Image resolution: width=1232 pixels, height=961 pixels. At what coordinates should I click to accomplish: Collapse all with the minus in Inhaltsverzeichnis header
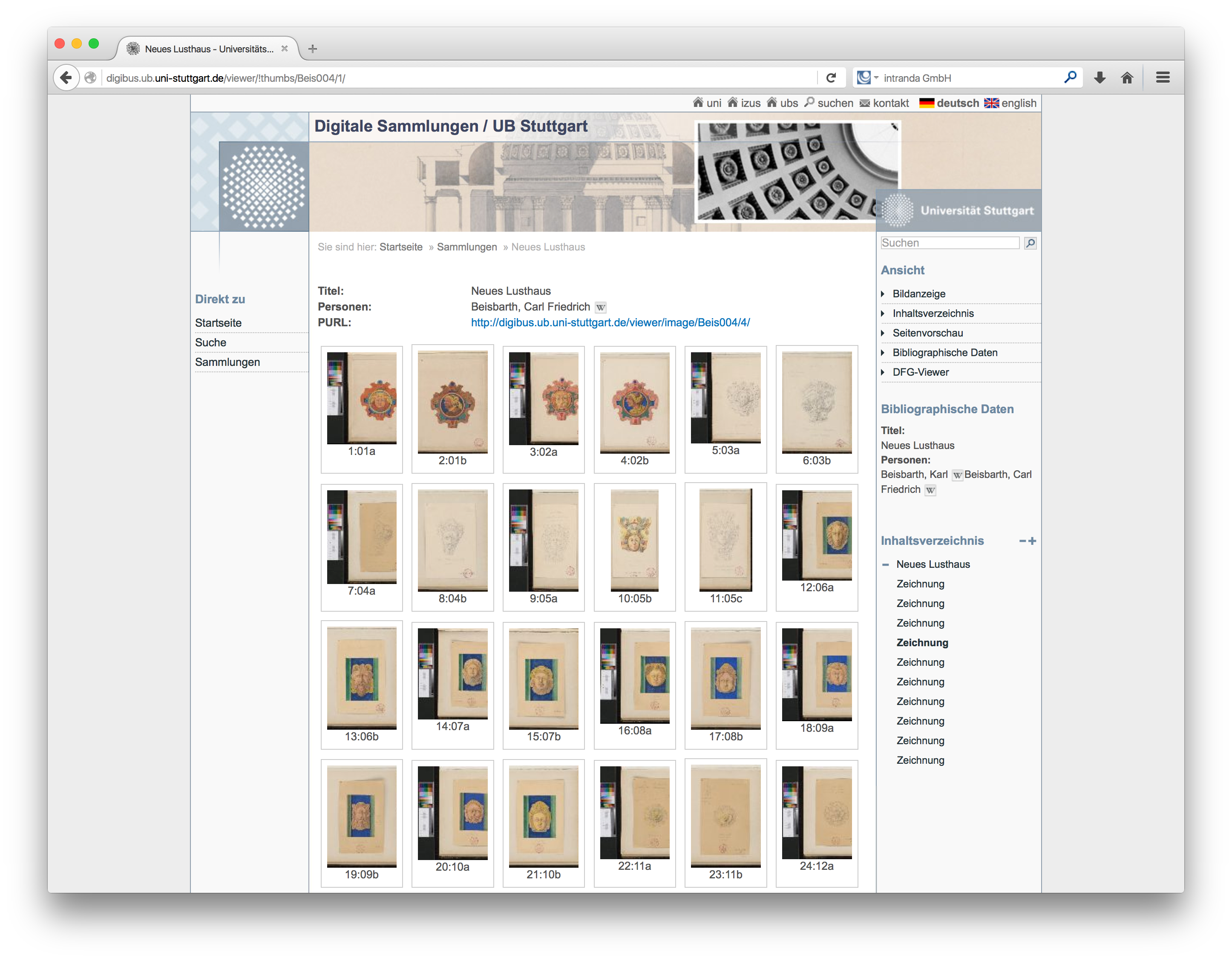1022,541
